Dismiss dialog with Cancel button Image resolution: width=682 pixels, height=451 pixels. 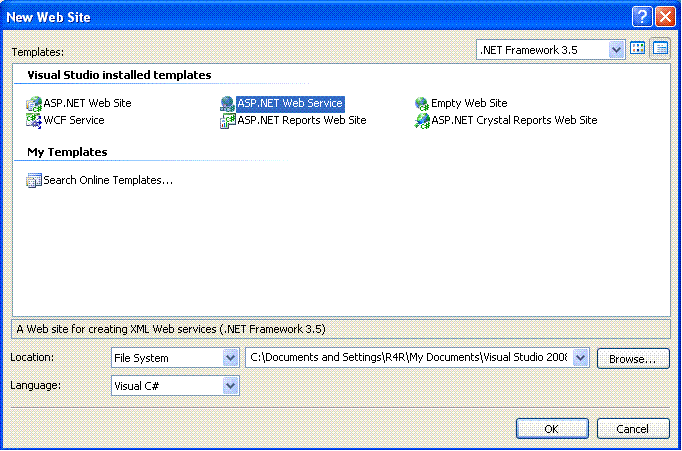point(633,429)
